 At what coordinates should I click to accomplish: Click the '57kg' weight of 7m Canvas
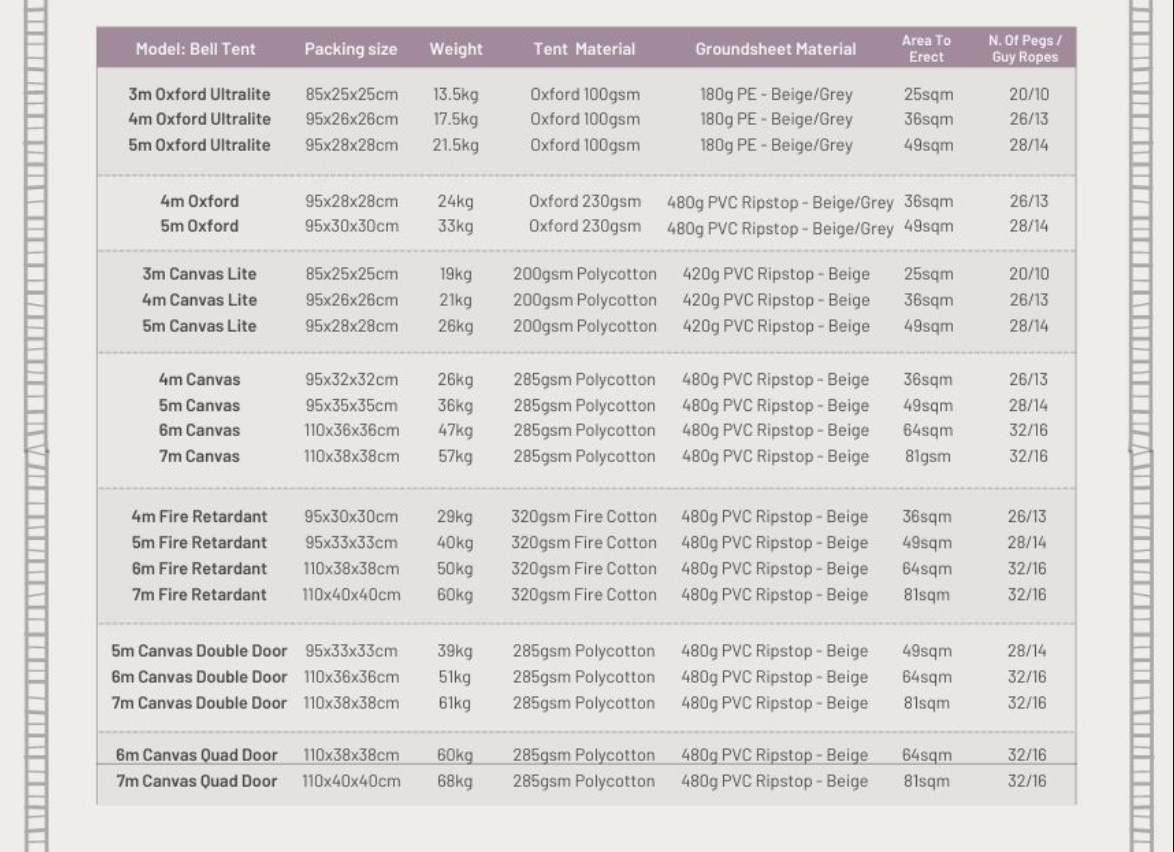455,457
